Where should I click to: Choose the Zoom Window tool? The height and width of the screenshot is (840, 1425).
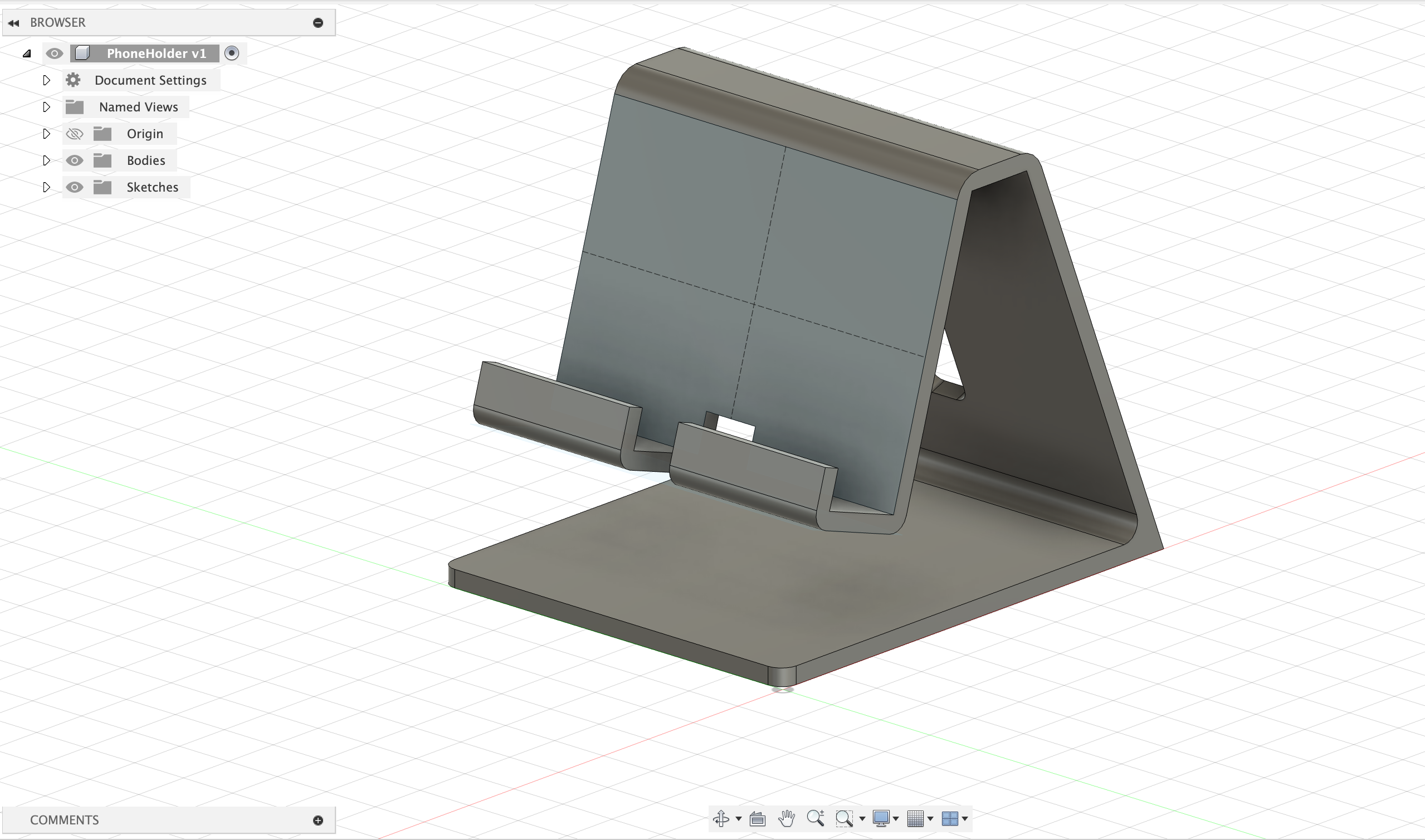[844, 818]
